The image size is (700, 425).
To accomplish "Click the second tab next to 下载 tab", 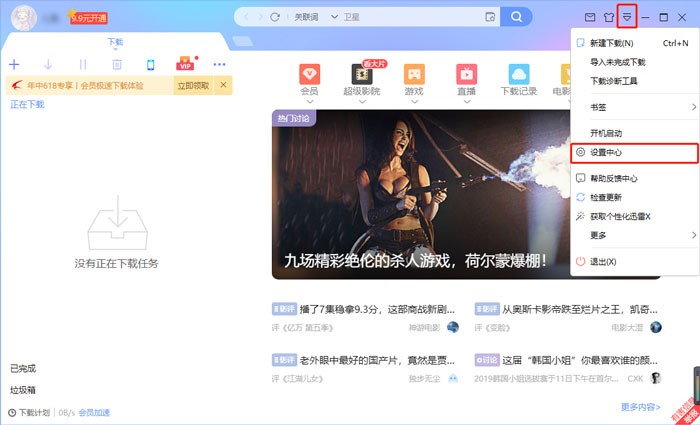I will (x=242, y=41).
